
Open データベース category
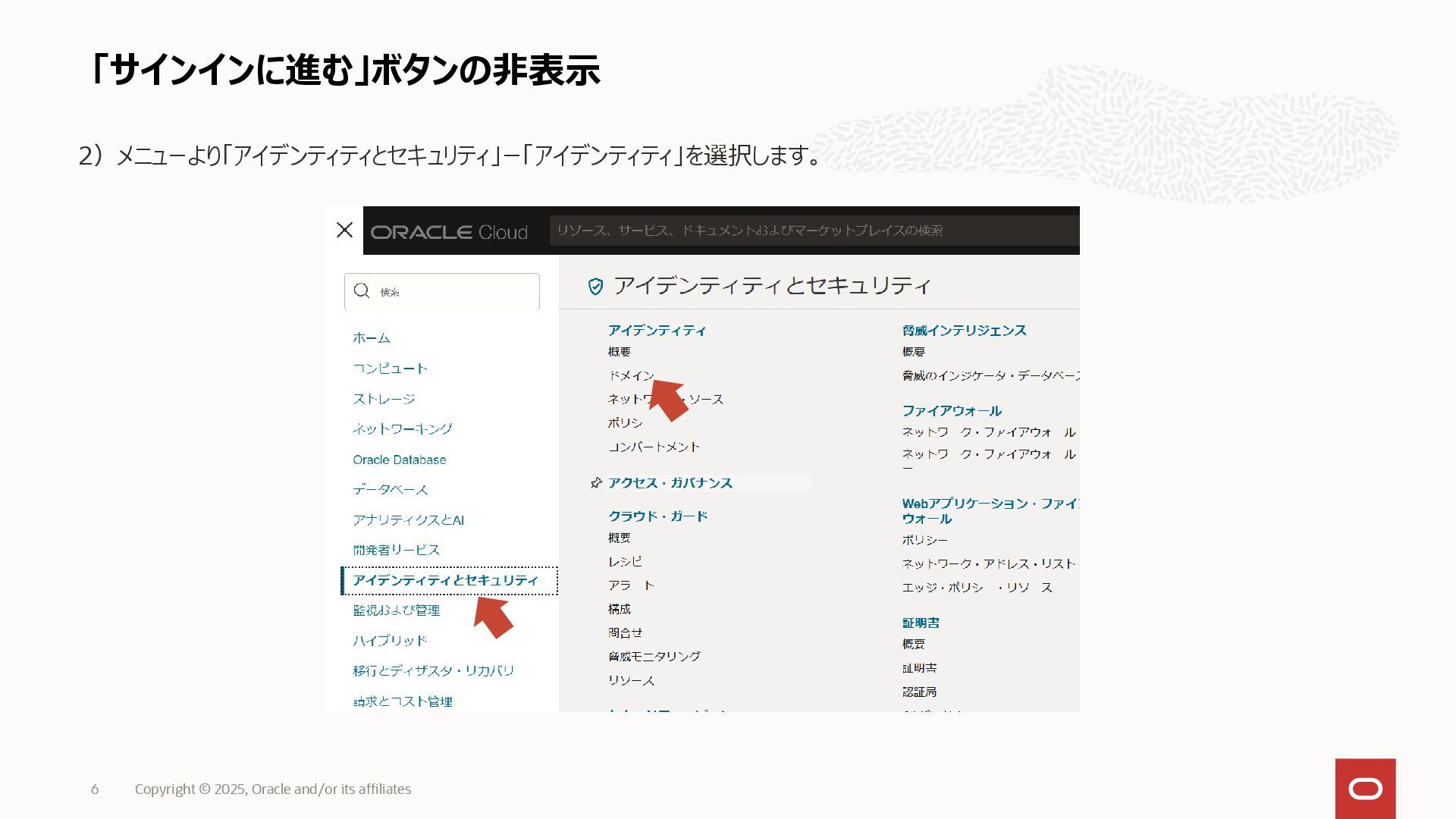click(x=391, y=490)
